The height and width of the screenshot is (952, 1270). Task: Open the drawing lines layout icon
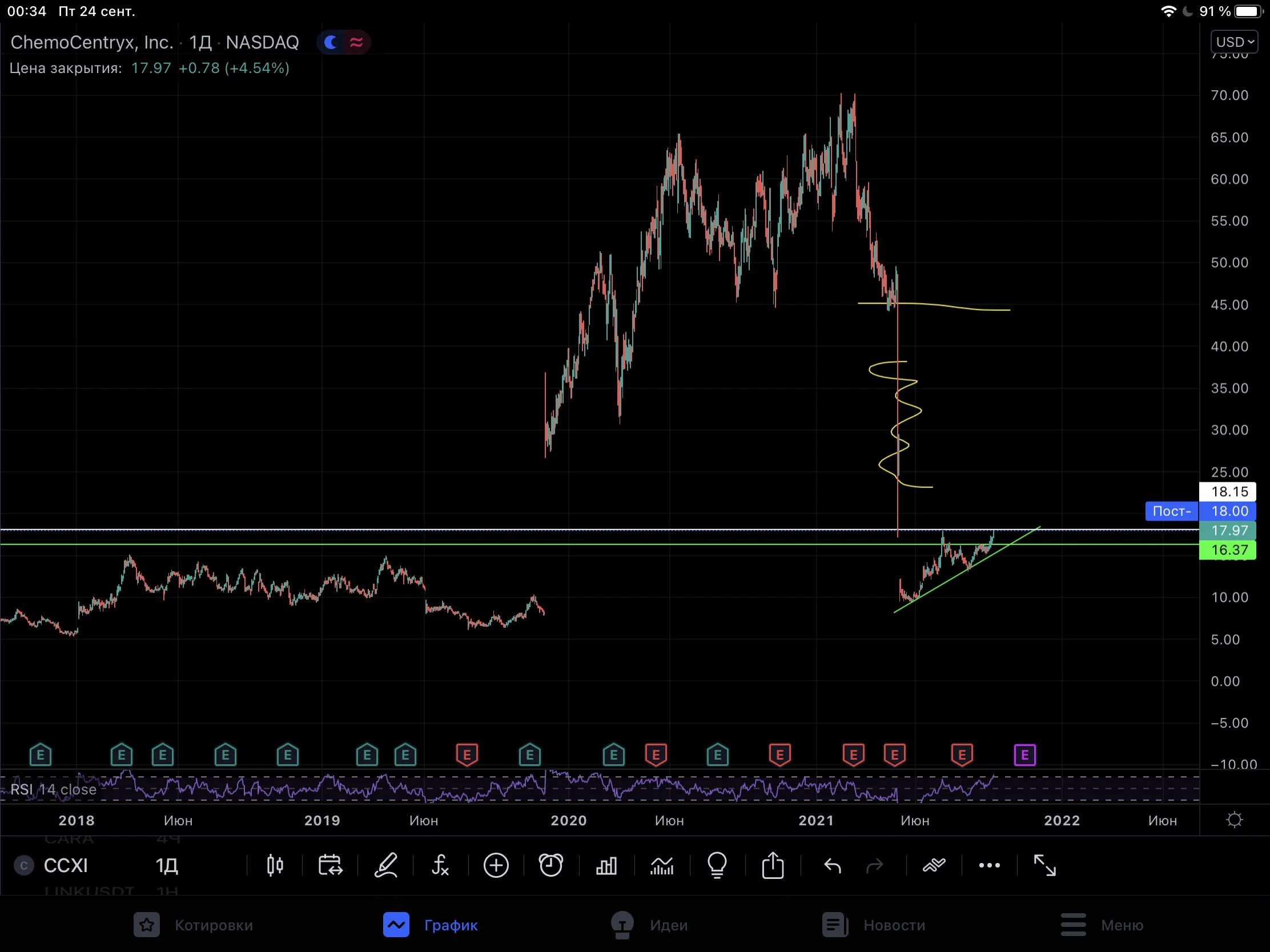click(934, 865)
